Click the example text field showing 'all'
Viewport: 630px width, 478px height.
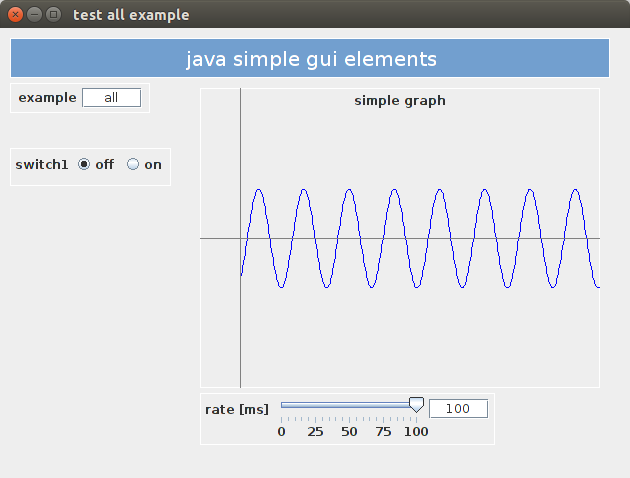pyautogui.click(x=112, y=98)
